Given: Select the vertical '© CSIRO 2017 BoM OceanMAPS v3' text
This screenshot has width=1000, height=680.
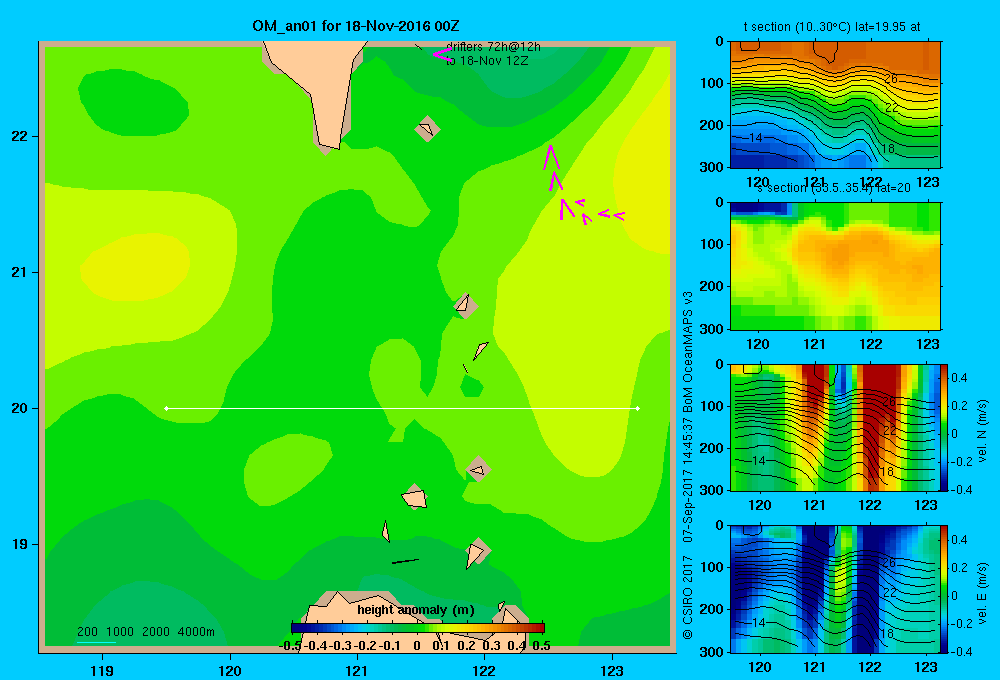Looking at the screenshot, I should click(688, 466).
